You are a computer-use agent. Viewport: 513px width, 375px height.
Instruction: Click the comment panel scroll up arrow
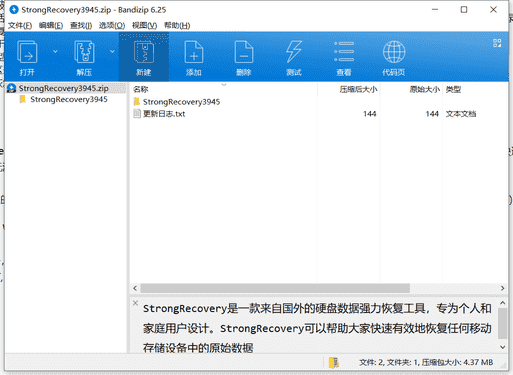(x=503, y=303)
